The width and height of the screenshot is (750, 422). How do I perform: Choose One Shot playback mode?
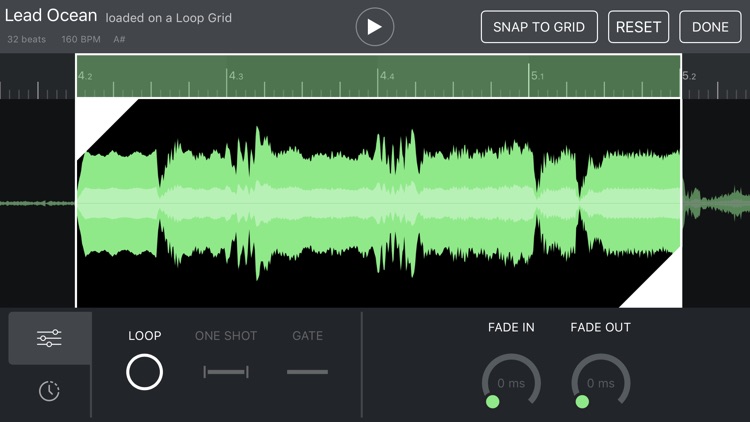pos(226,372)
